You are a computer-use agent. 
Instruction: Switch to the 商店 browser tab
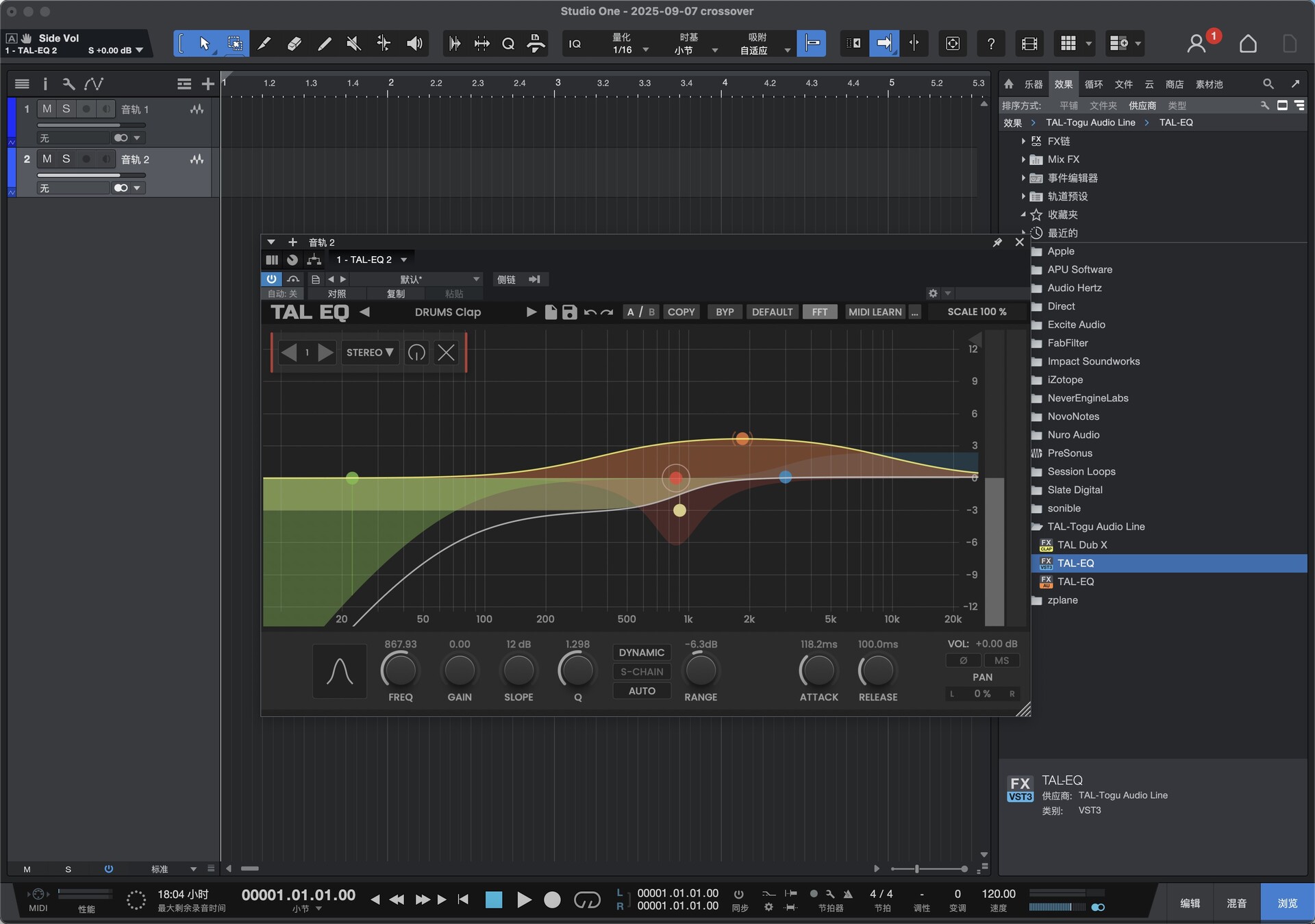(x=1175, y=84)
